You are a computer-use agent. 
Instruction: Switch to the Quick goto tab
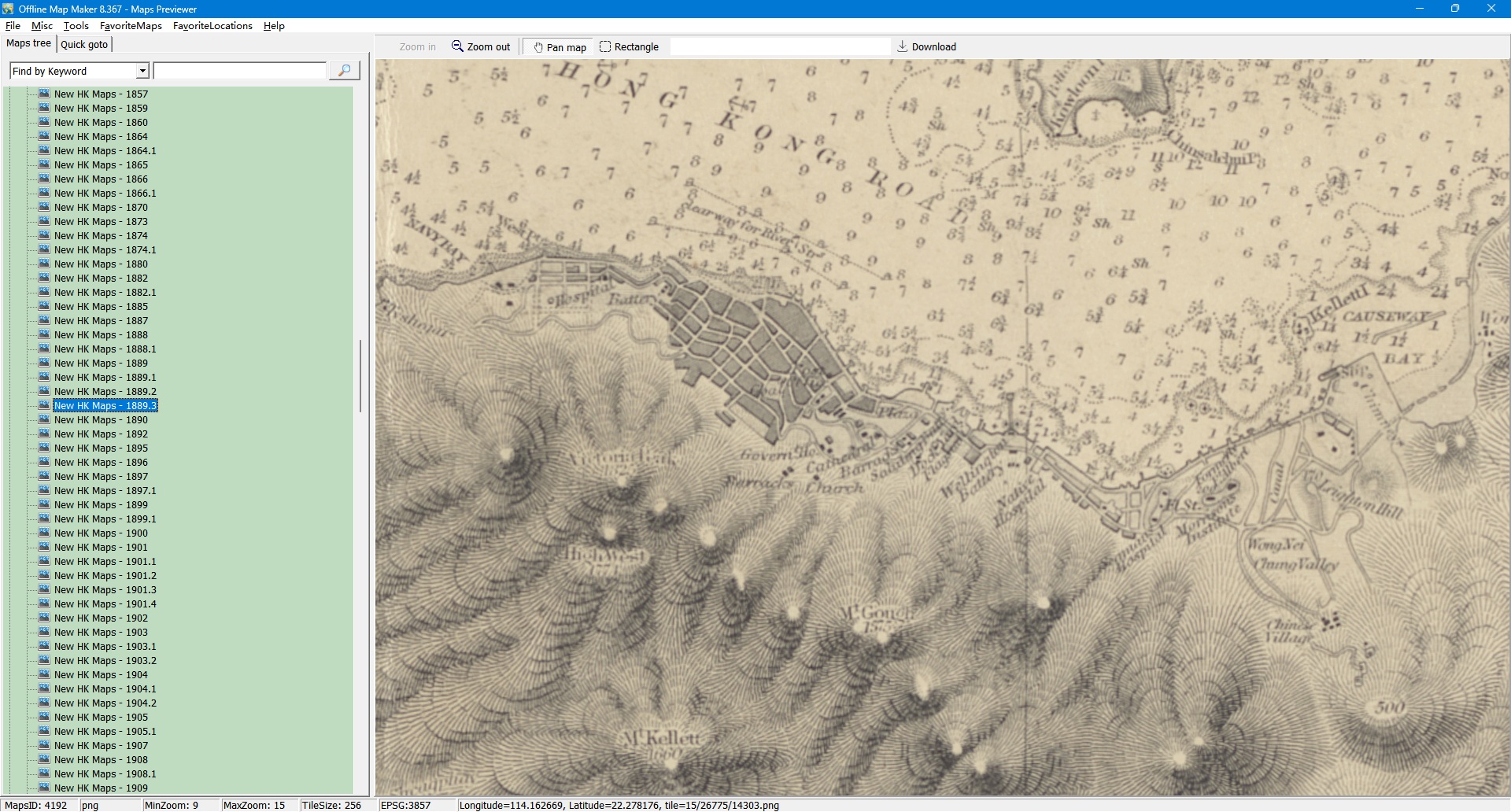[x=84, y=45]
